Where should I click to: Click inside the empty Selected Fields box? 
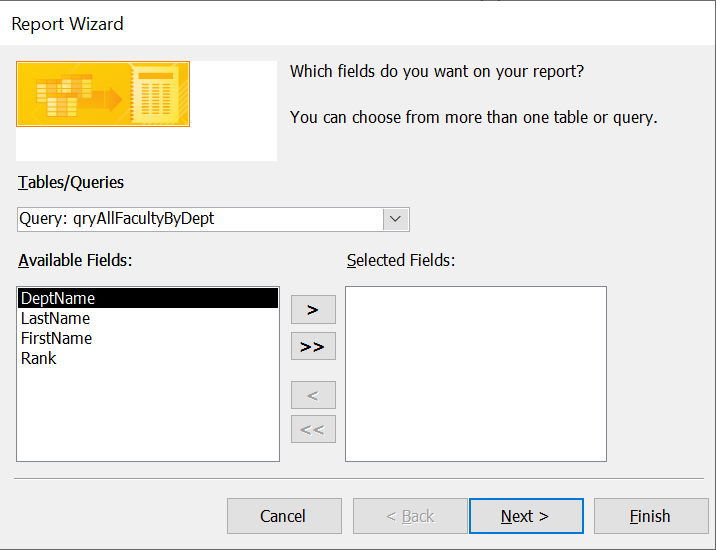476,374
